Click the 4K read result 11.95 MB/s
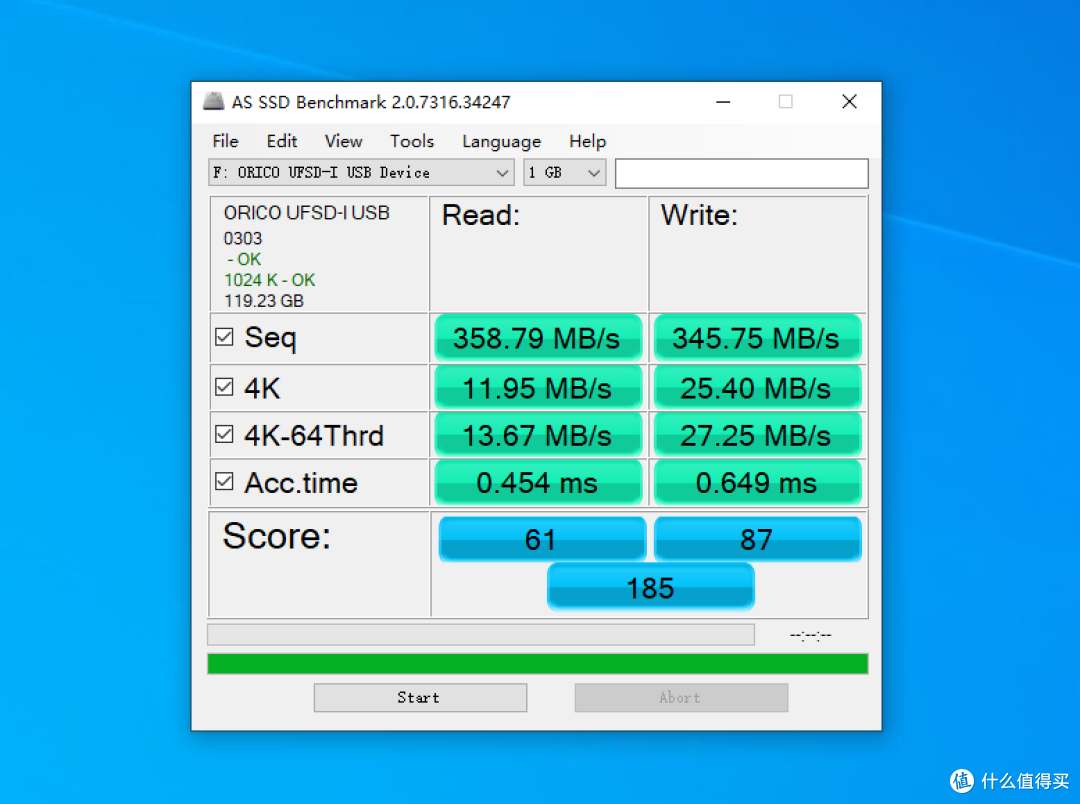Screen dimensions: 1080x804 point(538,388)
